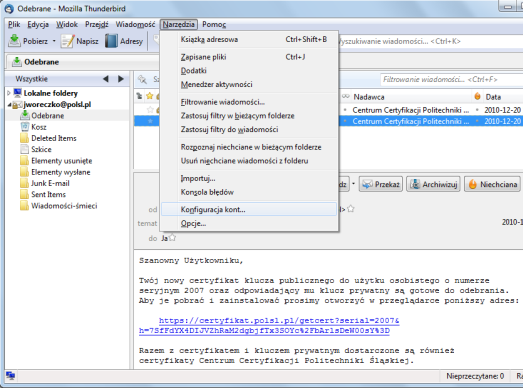This screenshot has height=388, width=523.
Task: Click the Pobierz download mail icon
Action: click(14, 41)
